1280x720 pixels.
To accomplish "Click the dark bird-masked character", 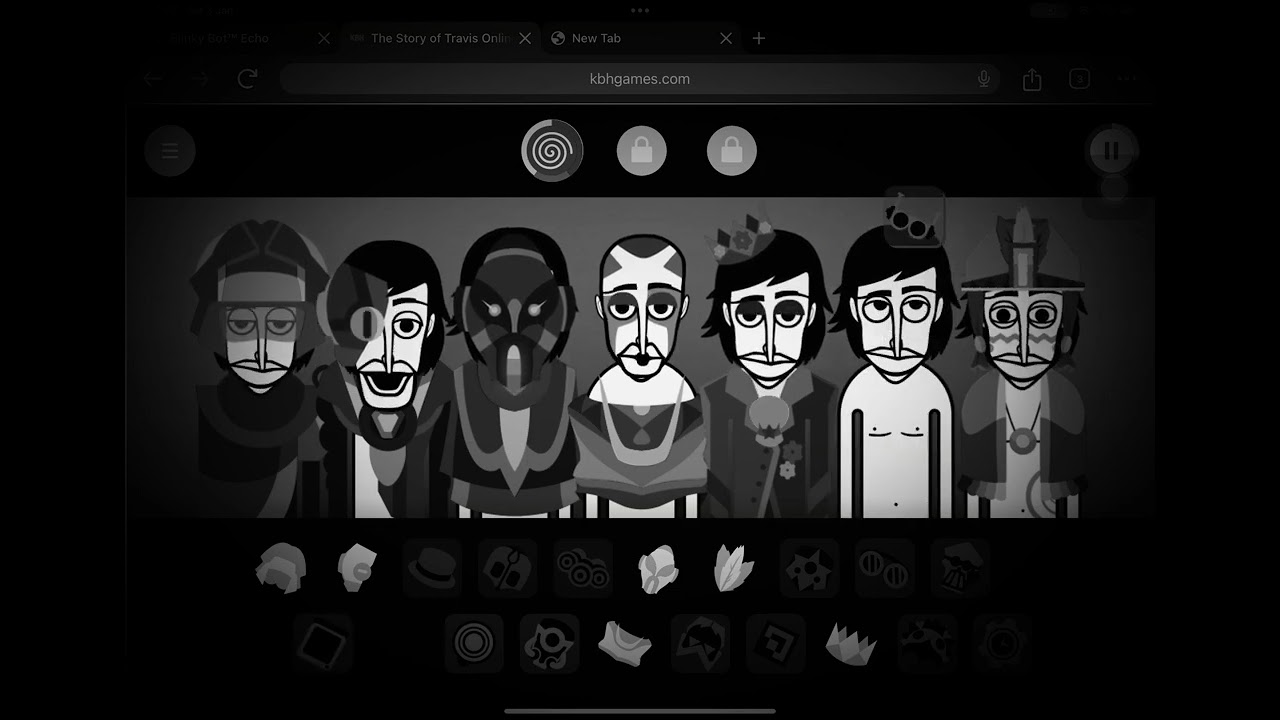I will (x=514, y=372).
